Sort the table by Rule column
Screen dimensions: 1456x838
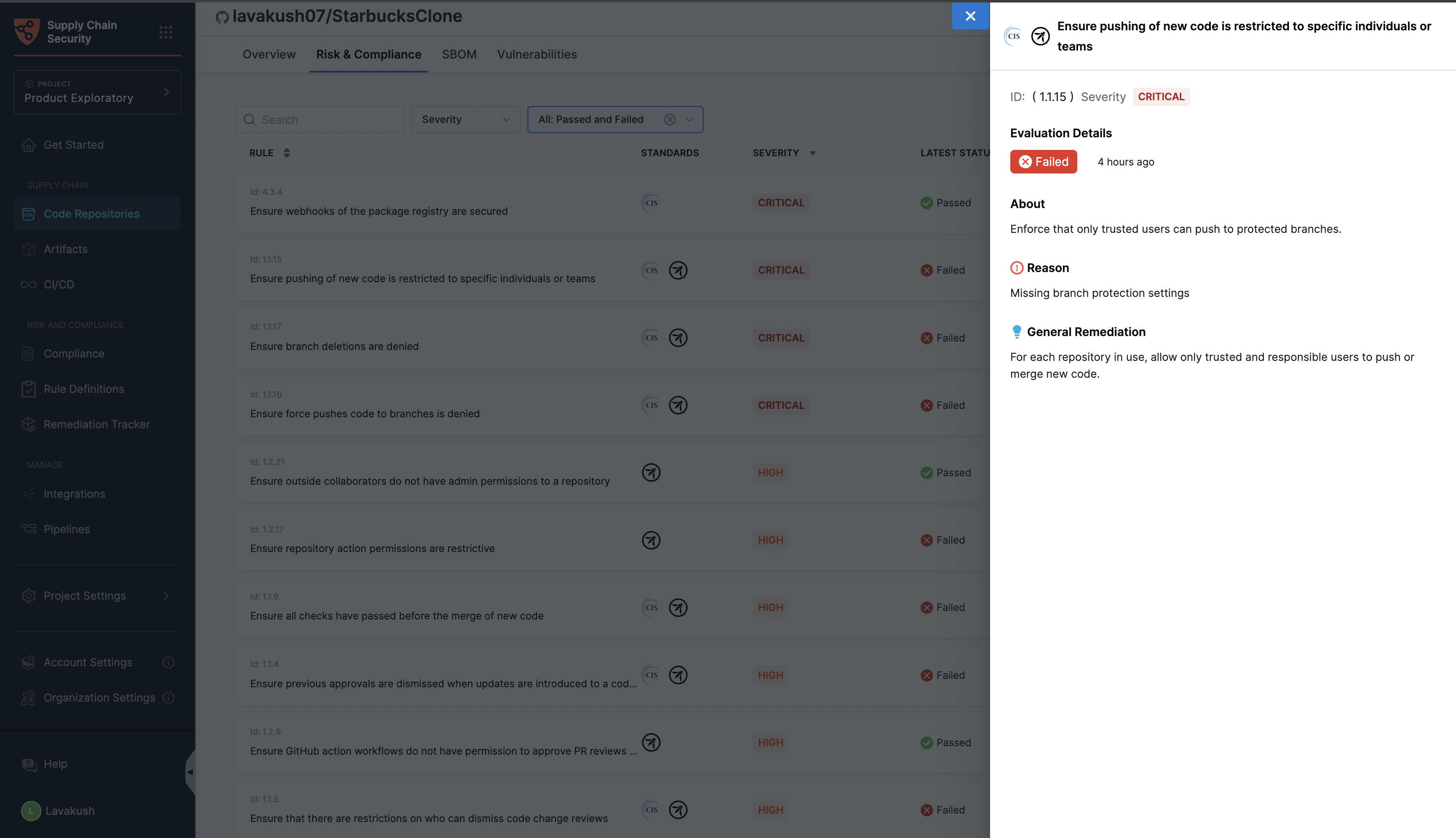click(x=287, y=153)
